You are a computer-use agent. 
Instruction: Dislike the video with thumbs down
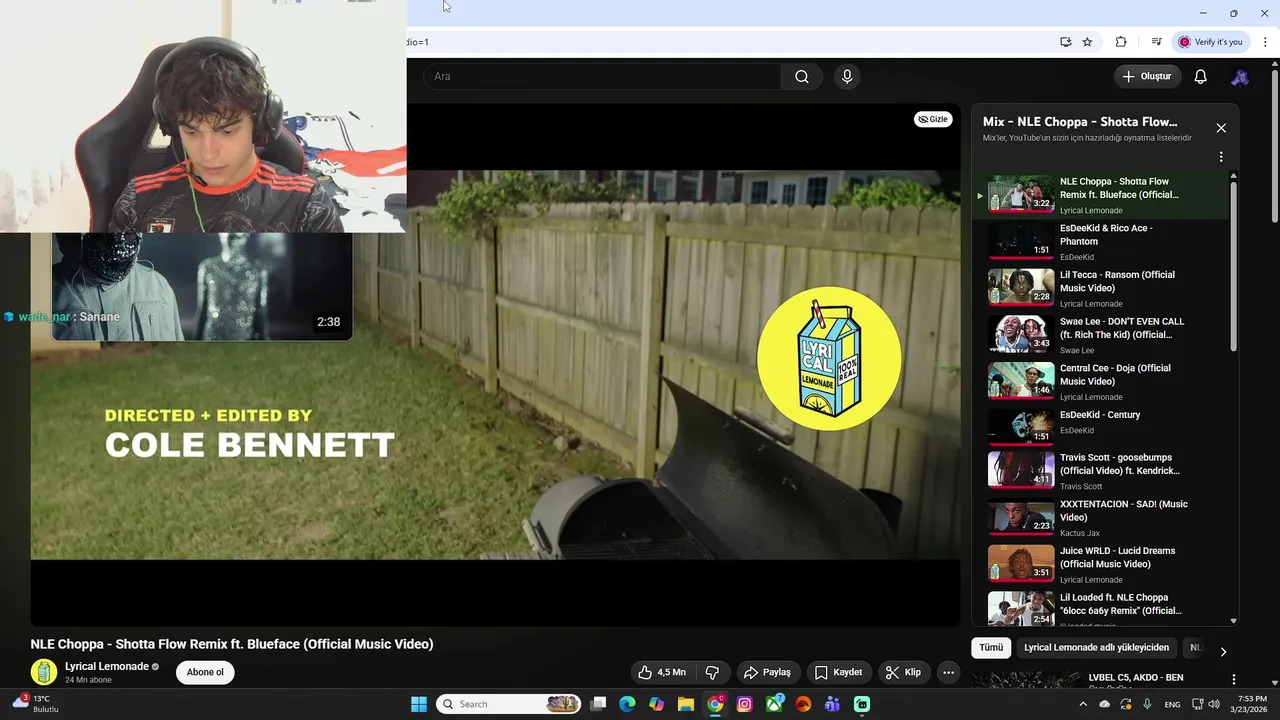click(712, 673)
